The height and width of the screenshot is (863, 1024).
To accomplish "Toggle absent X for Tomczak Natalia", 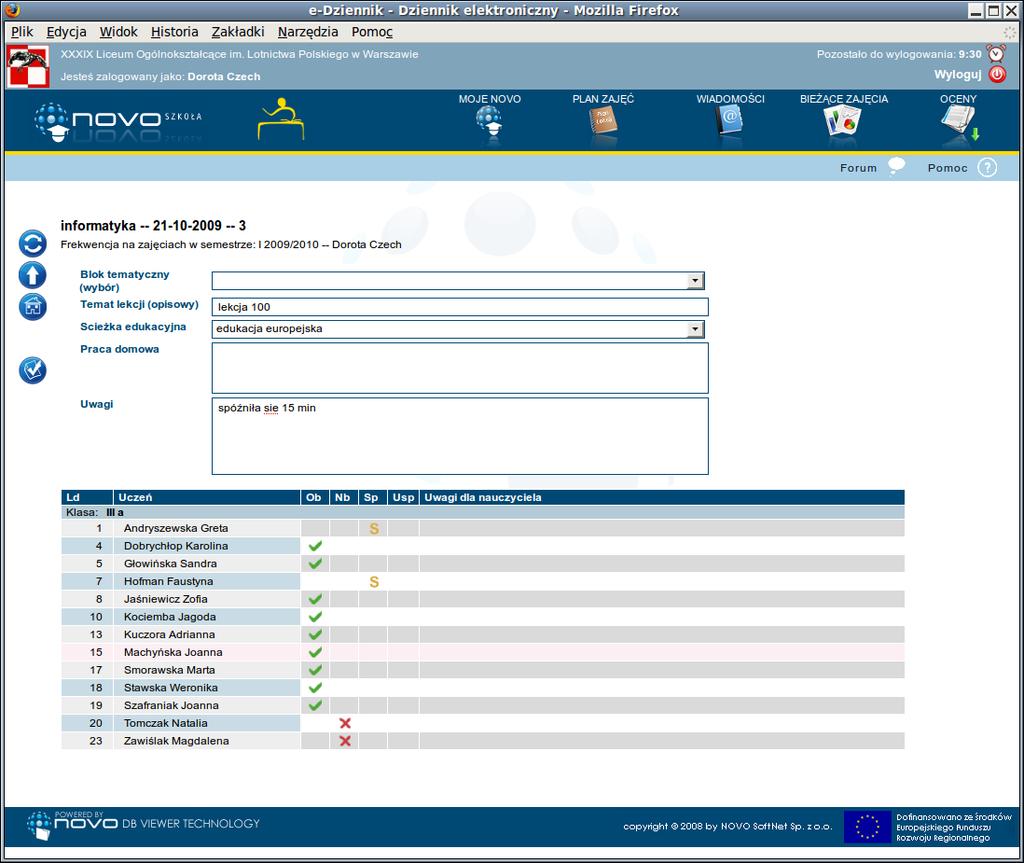I will point(345,723).
